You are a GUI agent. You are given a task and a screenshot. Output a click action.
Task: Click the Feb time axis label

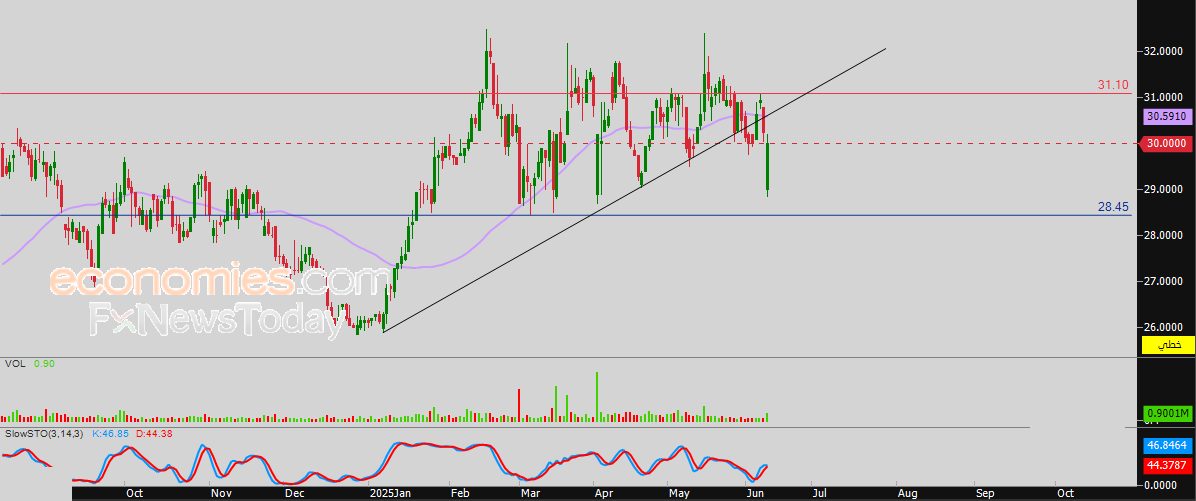click(459, 494)
